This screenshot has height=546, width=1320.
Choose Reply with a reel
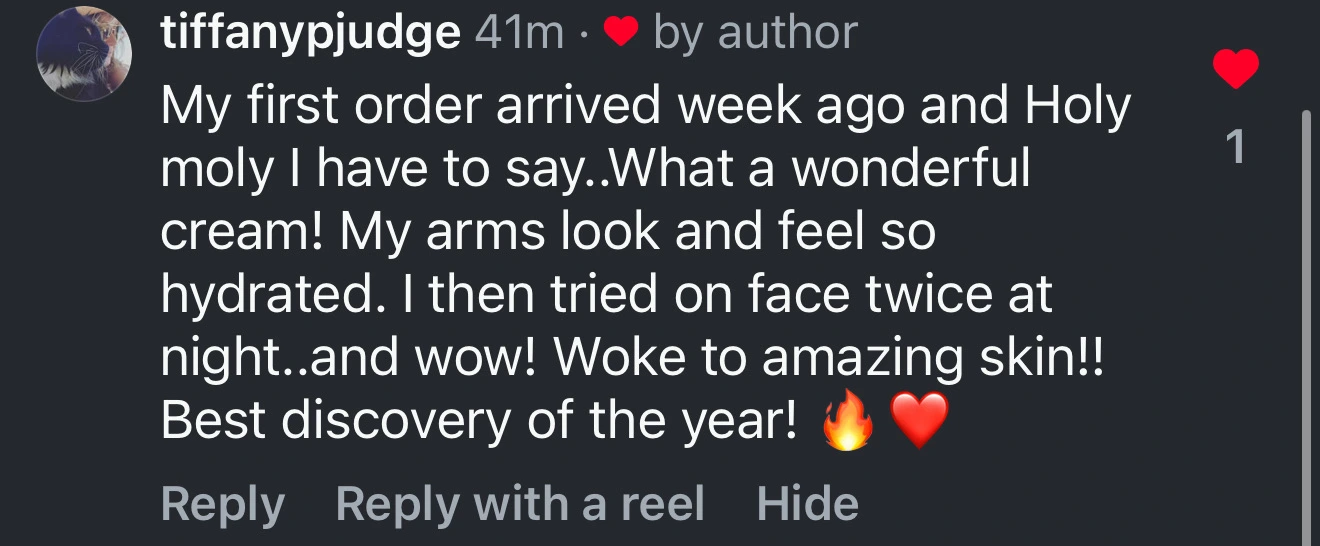(520, 503)
